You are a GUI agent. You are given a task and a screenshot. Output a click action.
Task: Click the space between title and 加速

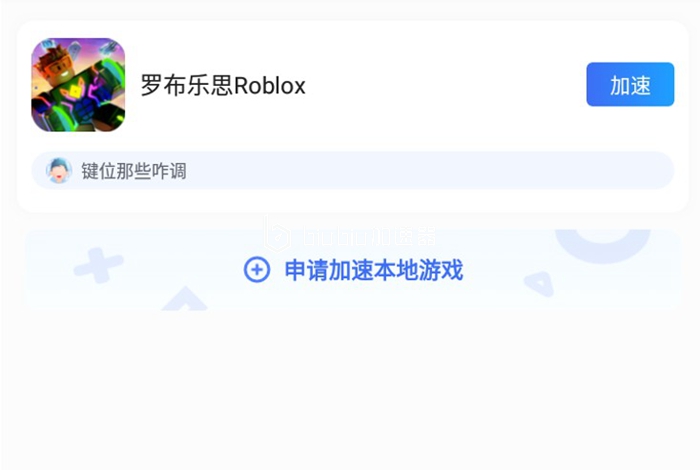(446, 85)
